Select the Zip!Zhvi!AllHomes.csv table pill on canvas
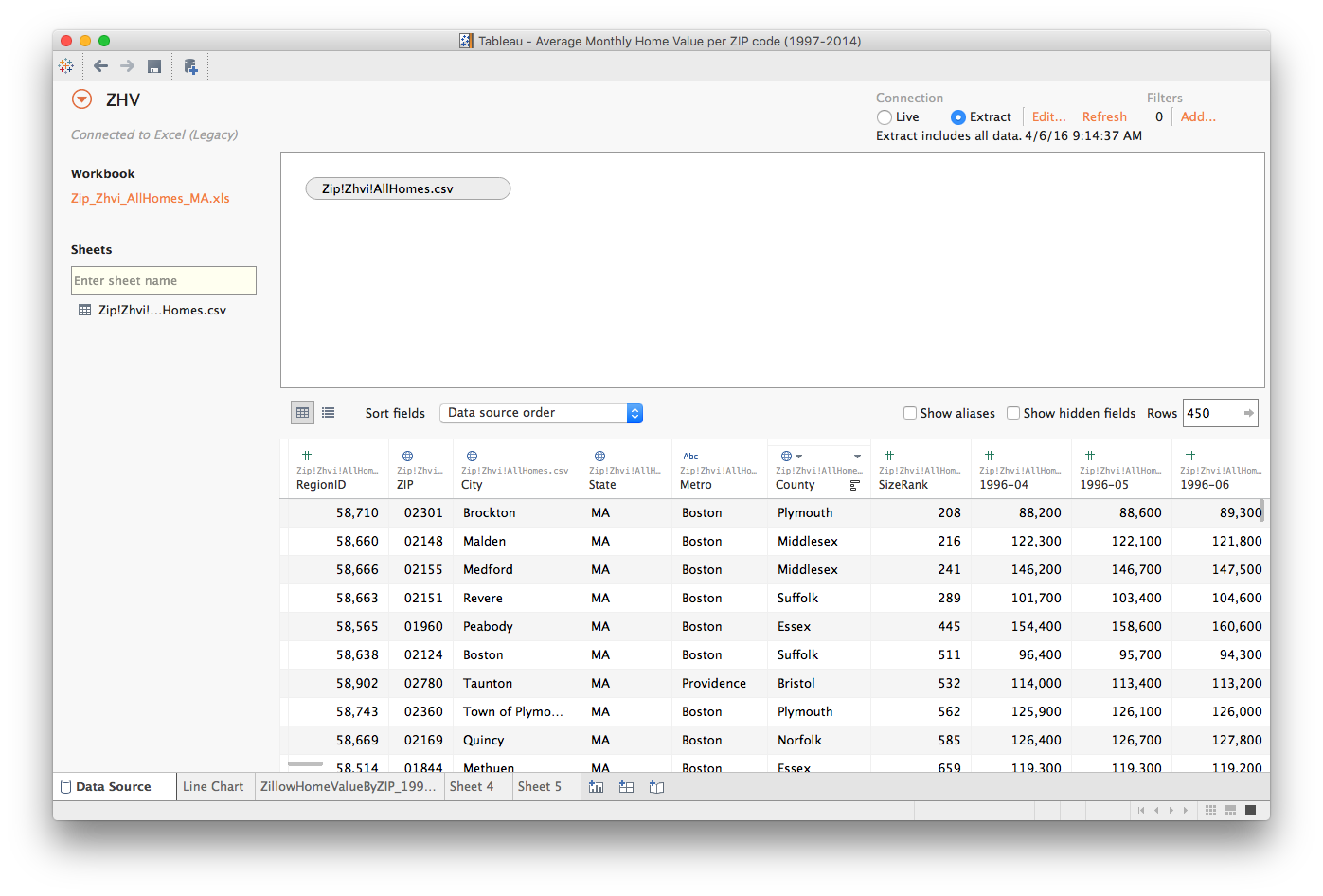 (408, 188)
